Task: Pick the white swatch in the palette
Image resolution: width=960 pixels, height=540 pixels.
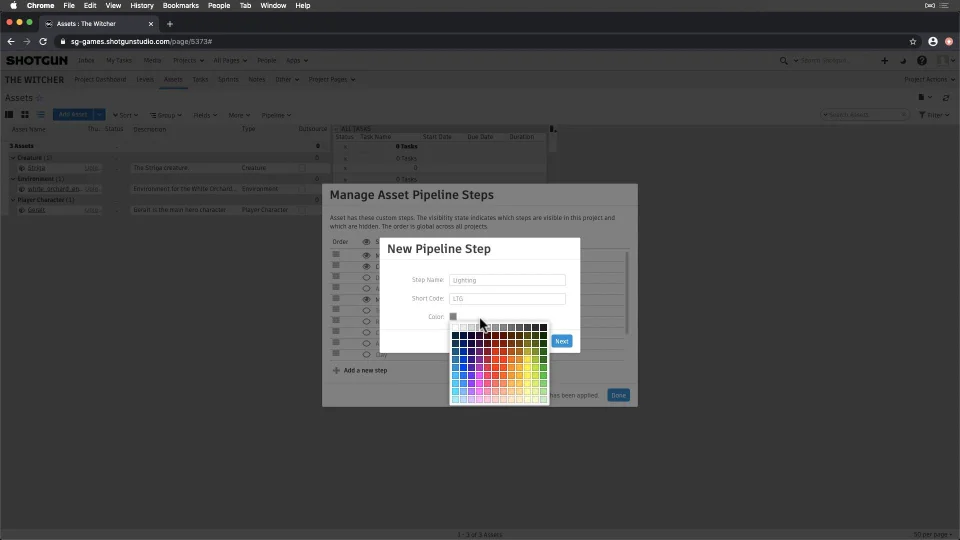Action: (x=456, y=328)
